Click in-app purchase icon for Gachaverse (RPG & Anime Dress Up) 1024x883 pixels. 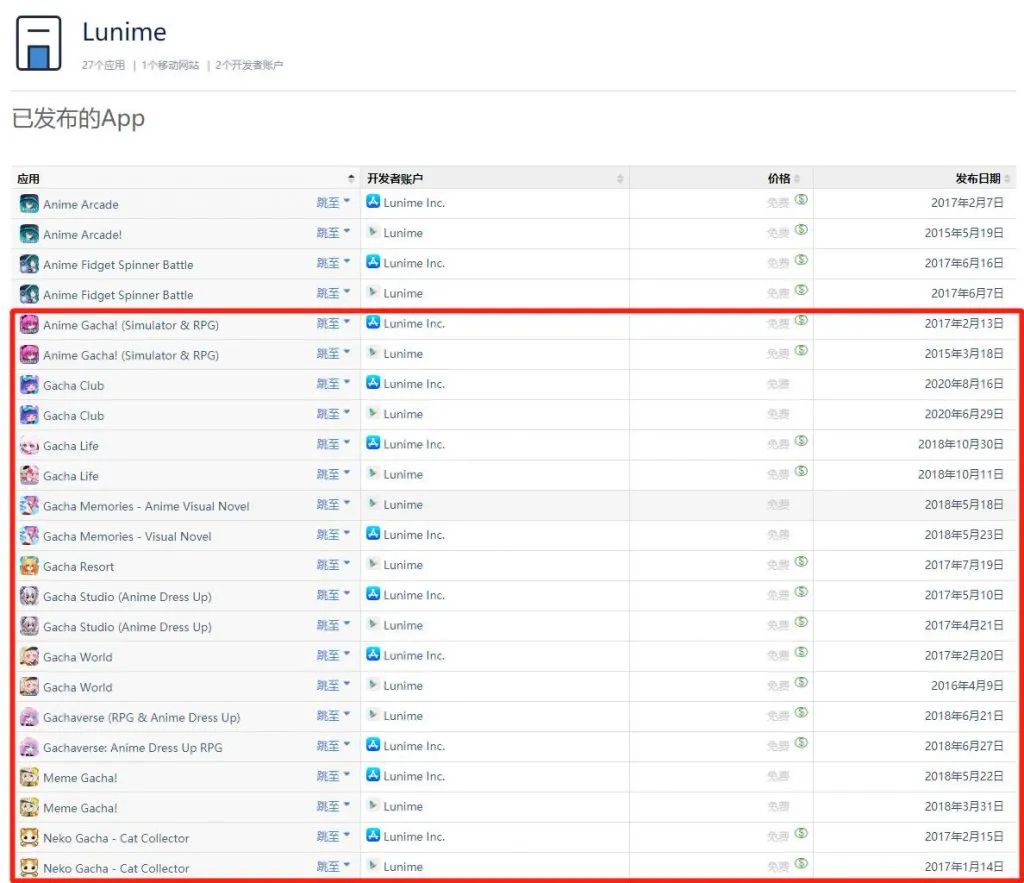tap(801, 714)
